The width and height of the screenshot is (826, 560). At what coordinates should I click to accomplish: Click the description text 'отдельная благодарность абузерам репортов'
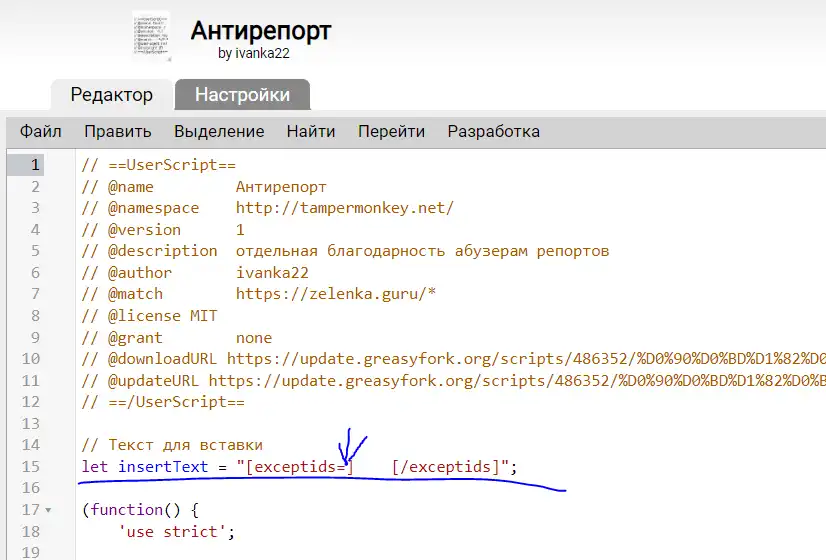422,251
